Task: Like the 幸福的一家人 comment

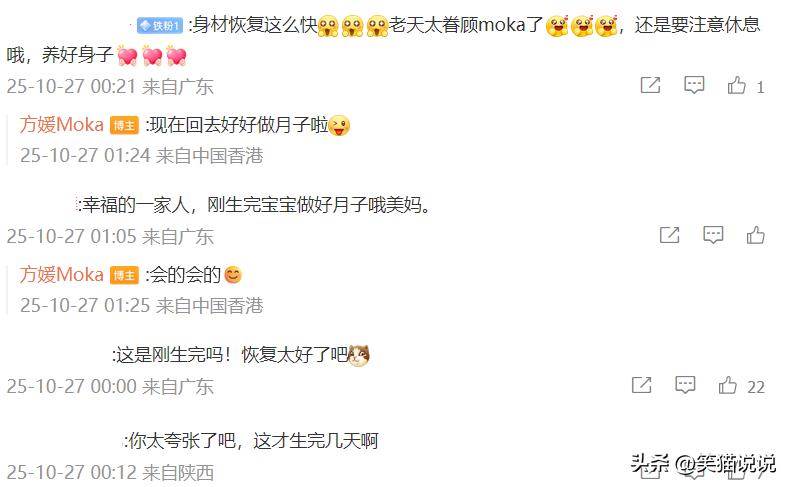Action: [x=755, y=235]
